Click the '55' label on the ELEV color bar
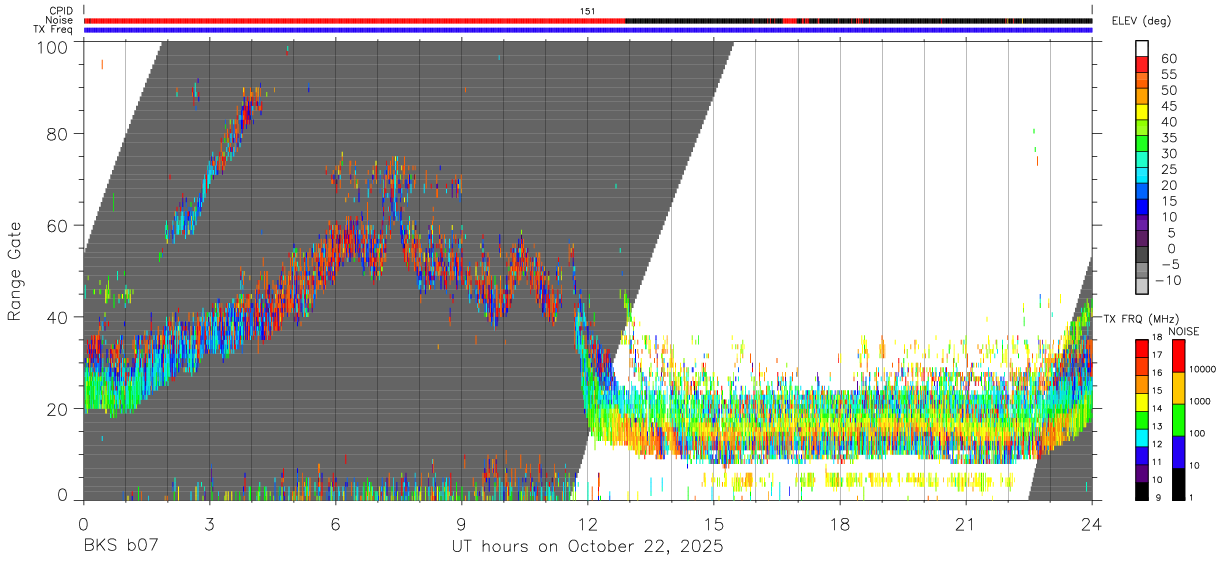 point(1167,75)
